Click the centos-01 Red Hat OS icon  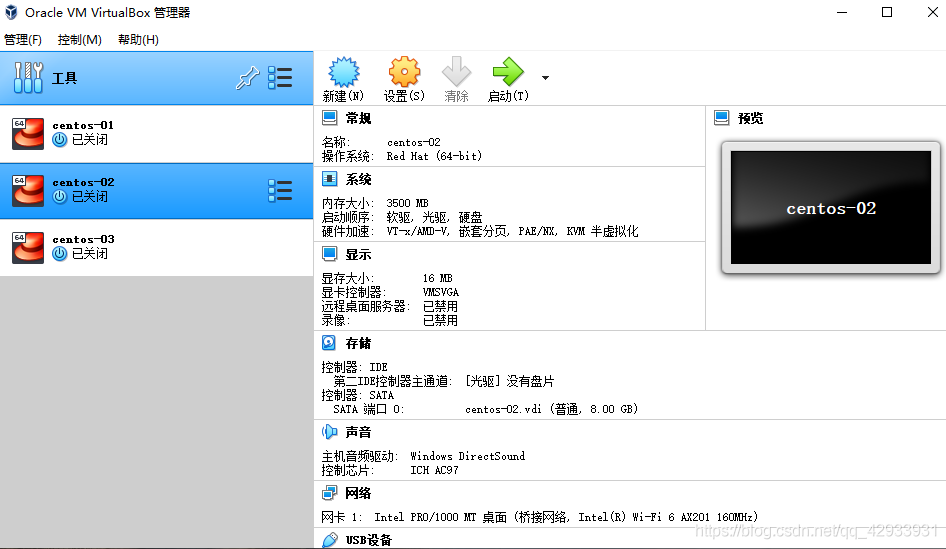click(x=28, y=133)
